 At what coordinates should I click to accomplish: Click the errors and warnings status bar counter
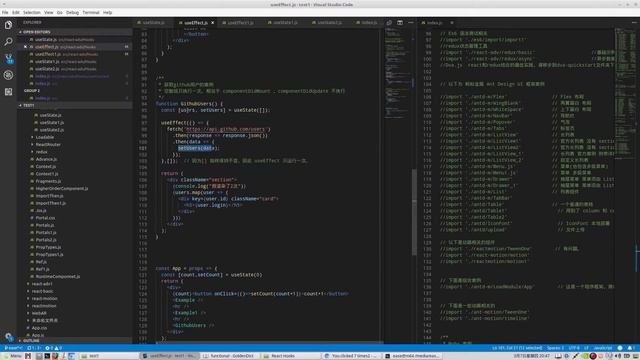[53, 348]
